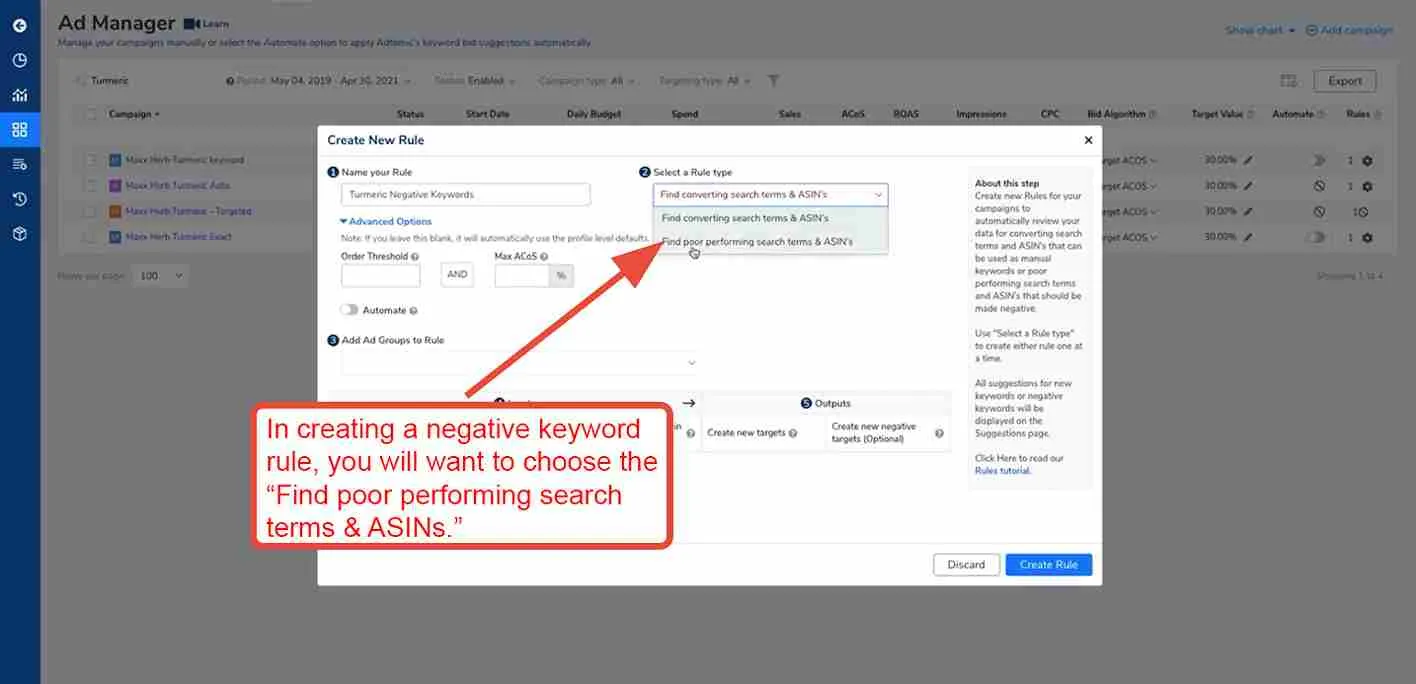
Task: Click the product box icon in sidebar
Action: [x=20, y=233]
